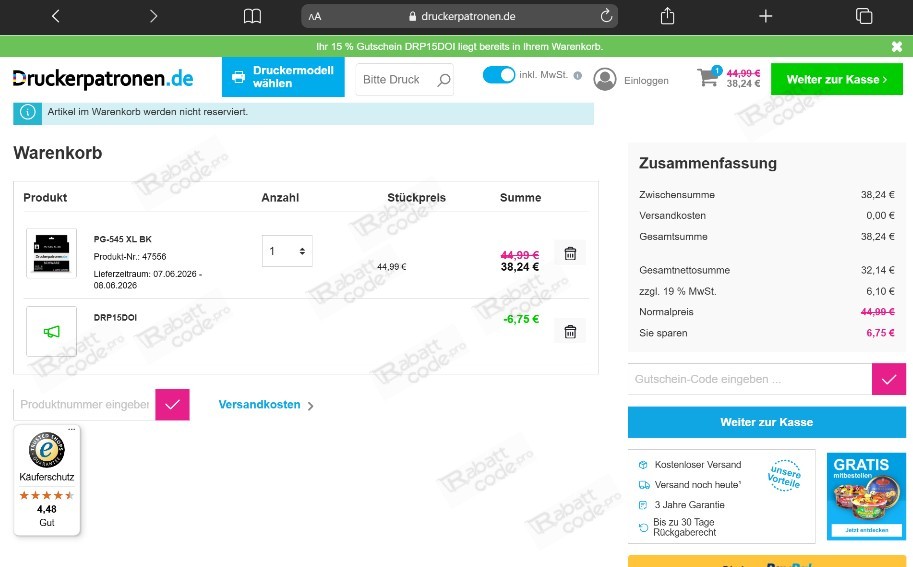
Task: Open Safari bookmarks book icon
Action: point(252,16)
